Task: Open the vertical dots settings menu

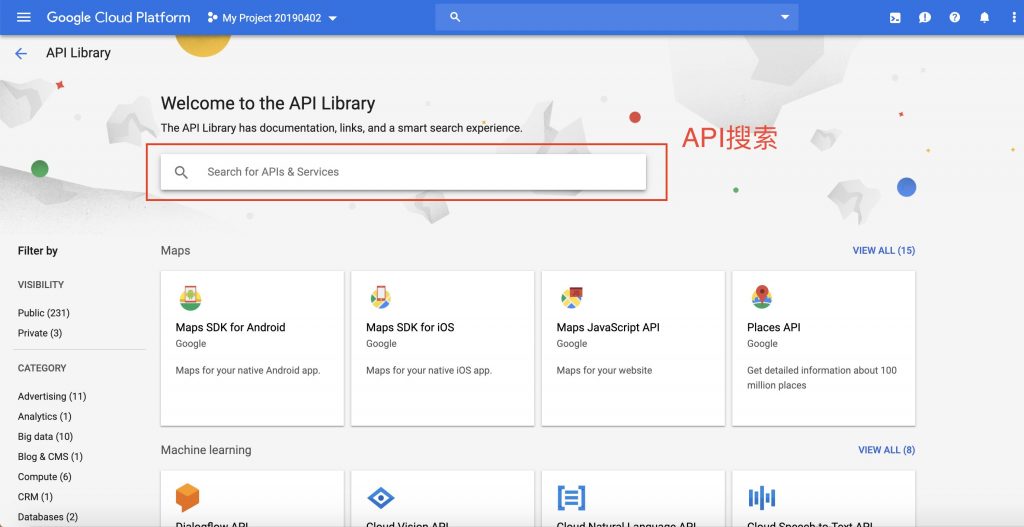Action: pyautogui.click(x=1014, y=18)
